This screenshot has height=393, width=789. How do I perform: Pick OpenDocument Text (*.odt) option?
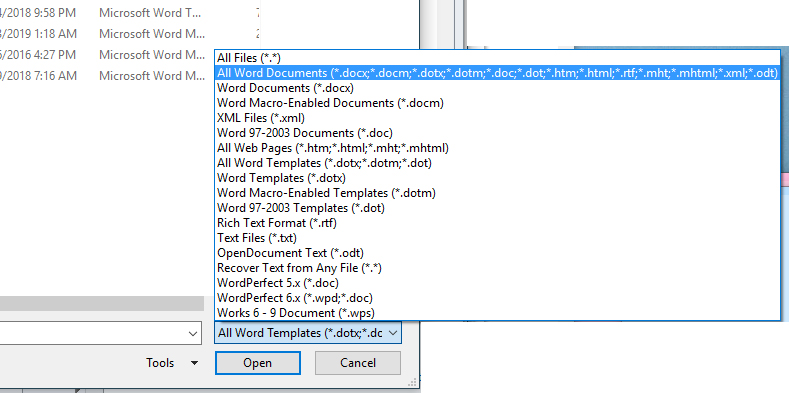497,253
